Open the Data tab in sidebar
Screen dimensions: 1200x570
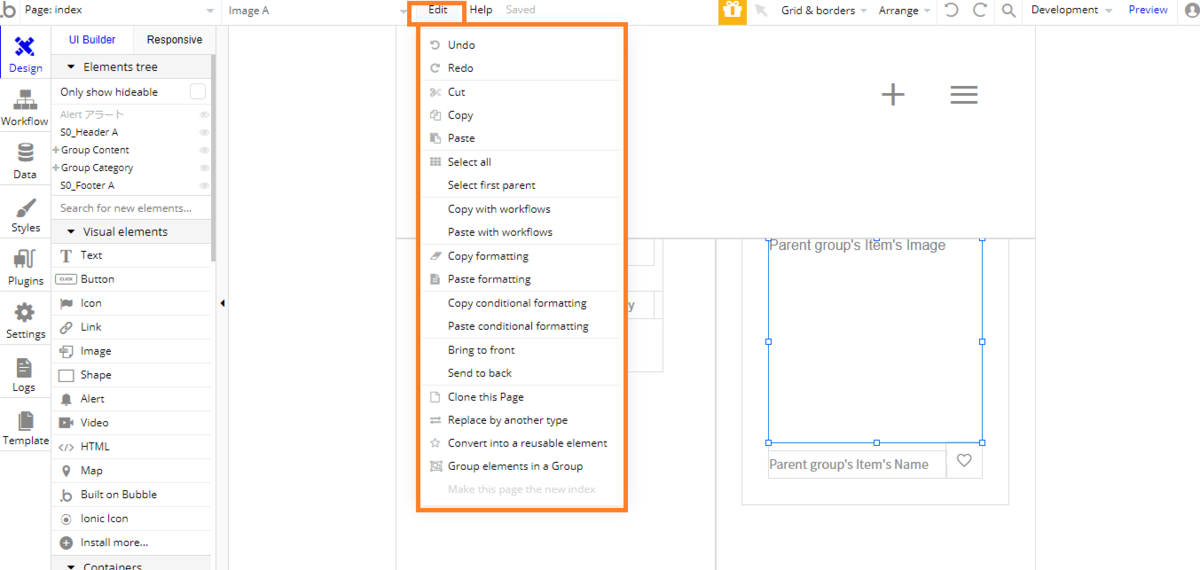point(25,161)
